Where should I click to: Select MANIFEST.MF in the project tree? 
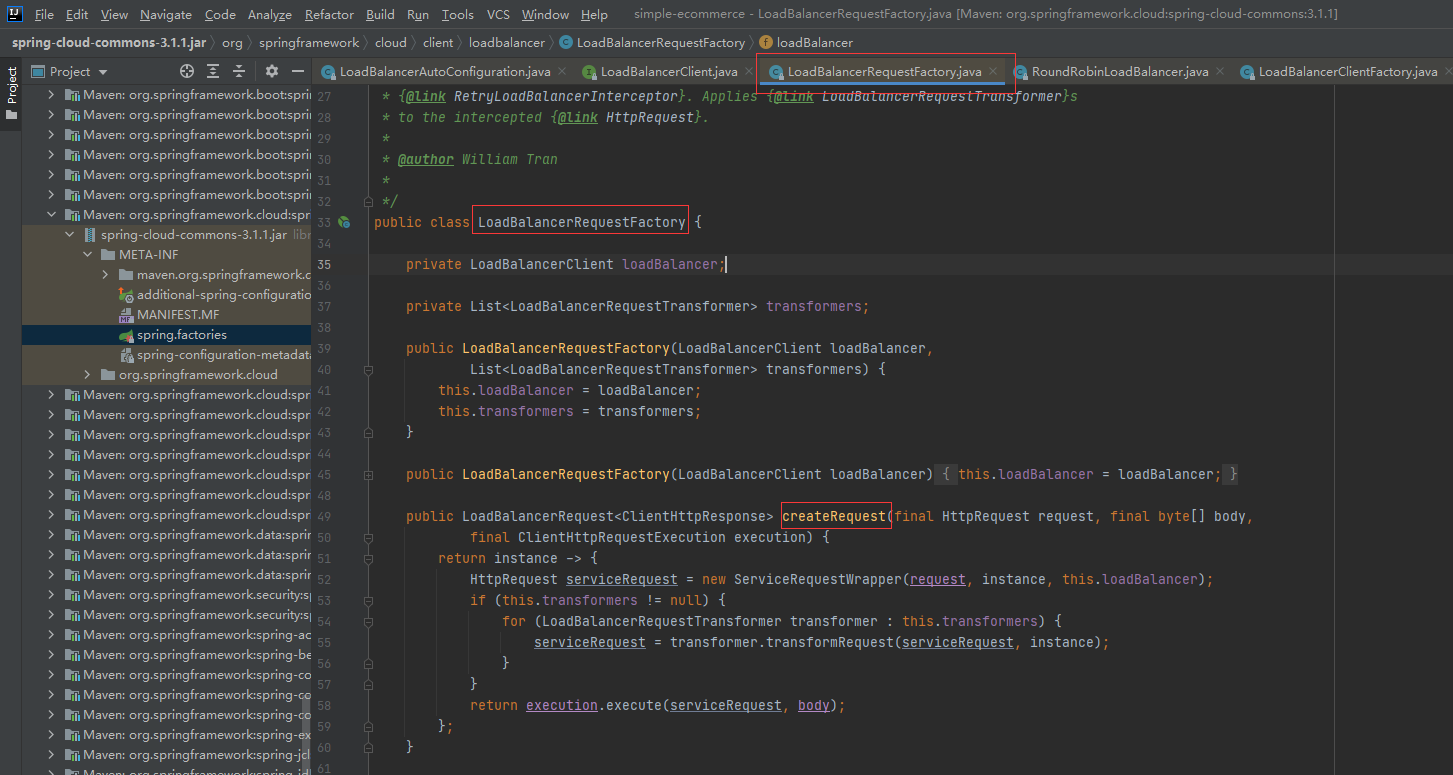177,315
